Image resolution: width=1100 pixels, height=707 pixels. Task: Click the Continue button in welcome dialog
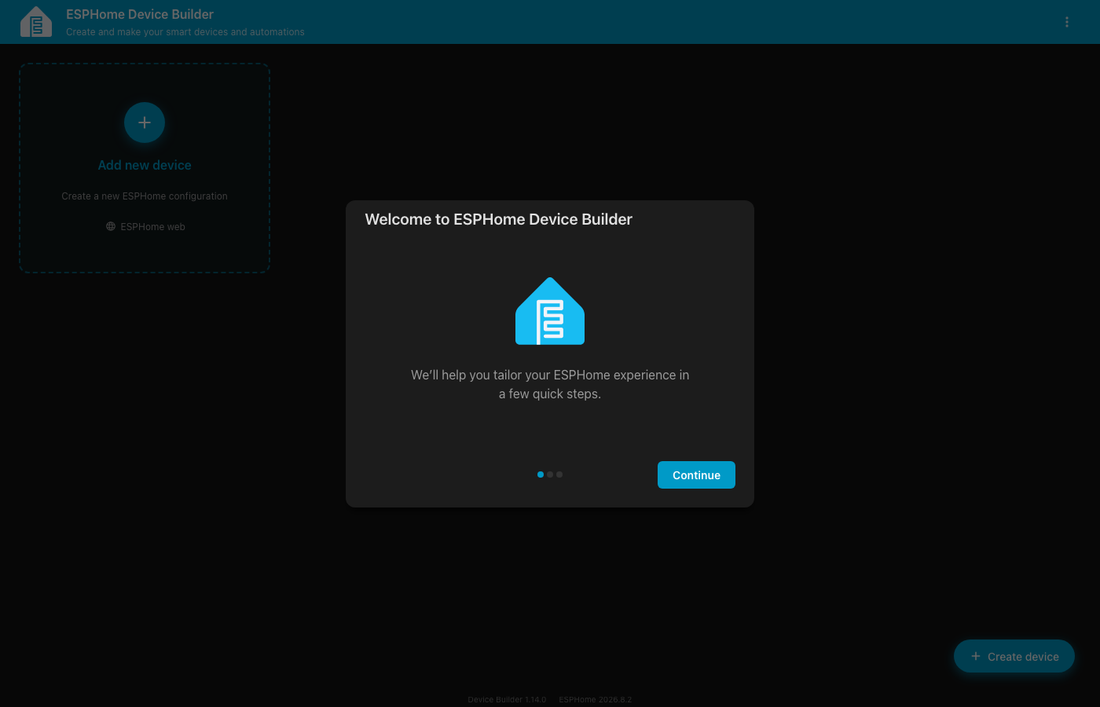(x=696, y=475)
